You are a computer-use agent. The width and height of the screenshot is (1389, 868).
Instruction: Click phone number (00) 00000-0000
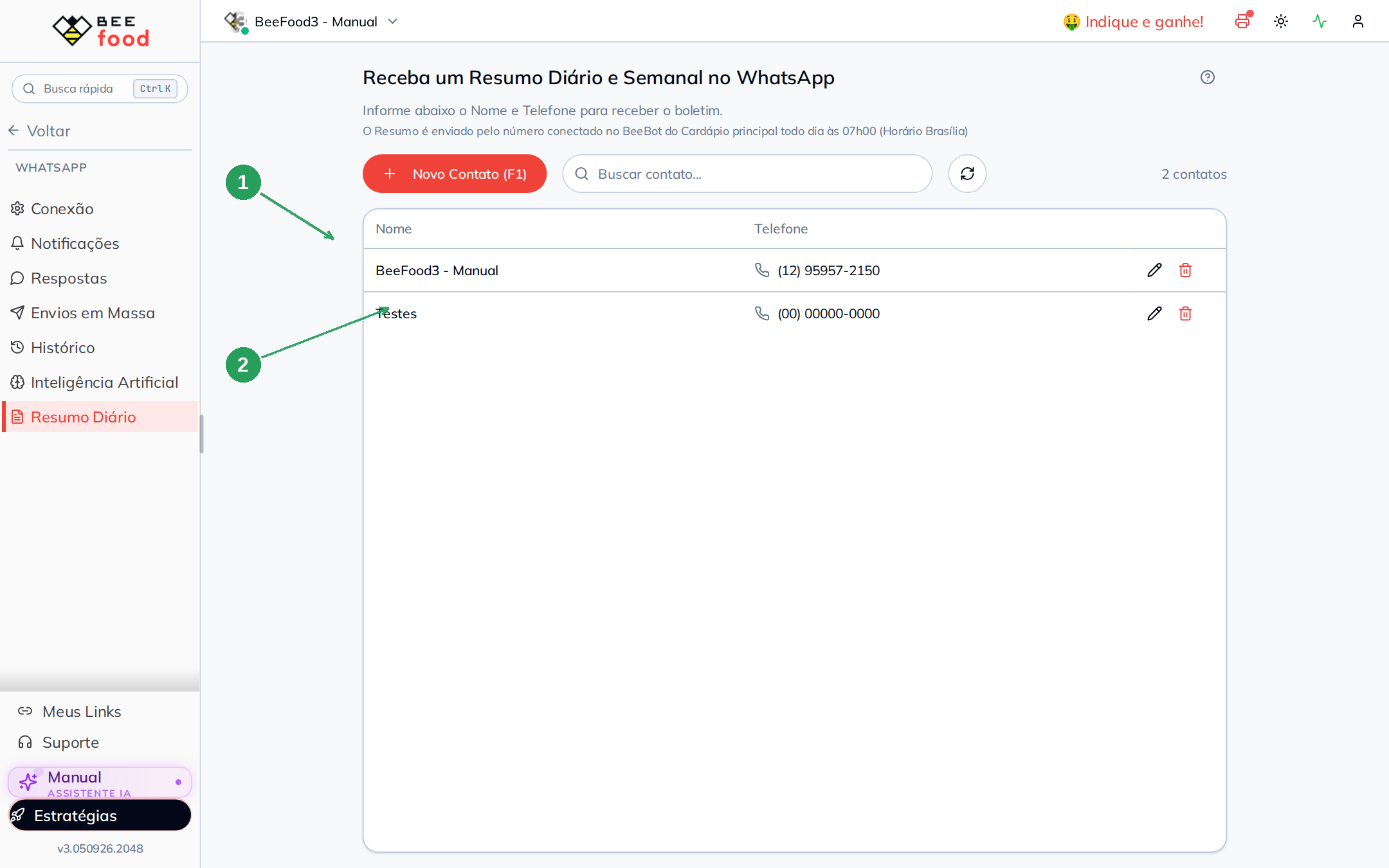click(x=828, y=313)
